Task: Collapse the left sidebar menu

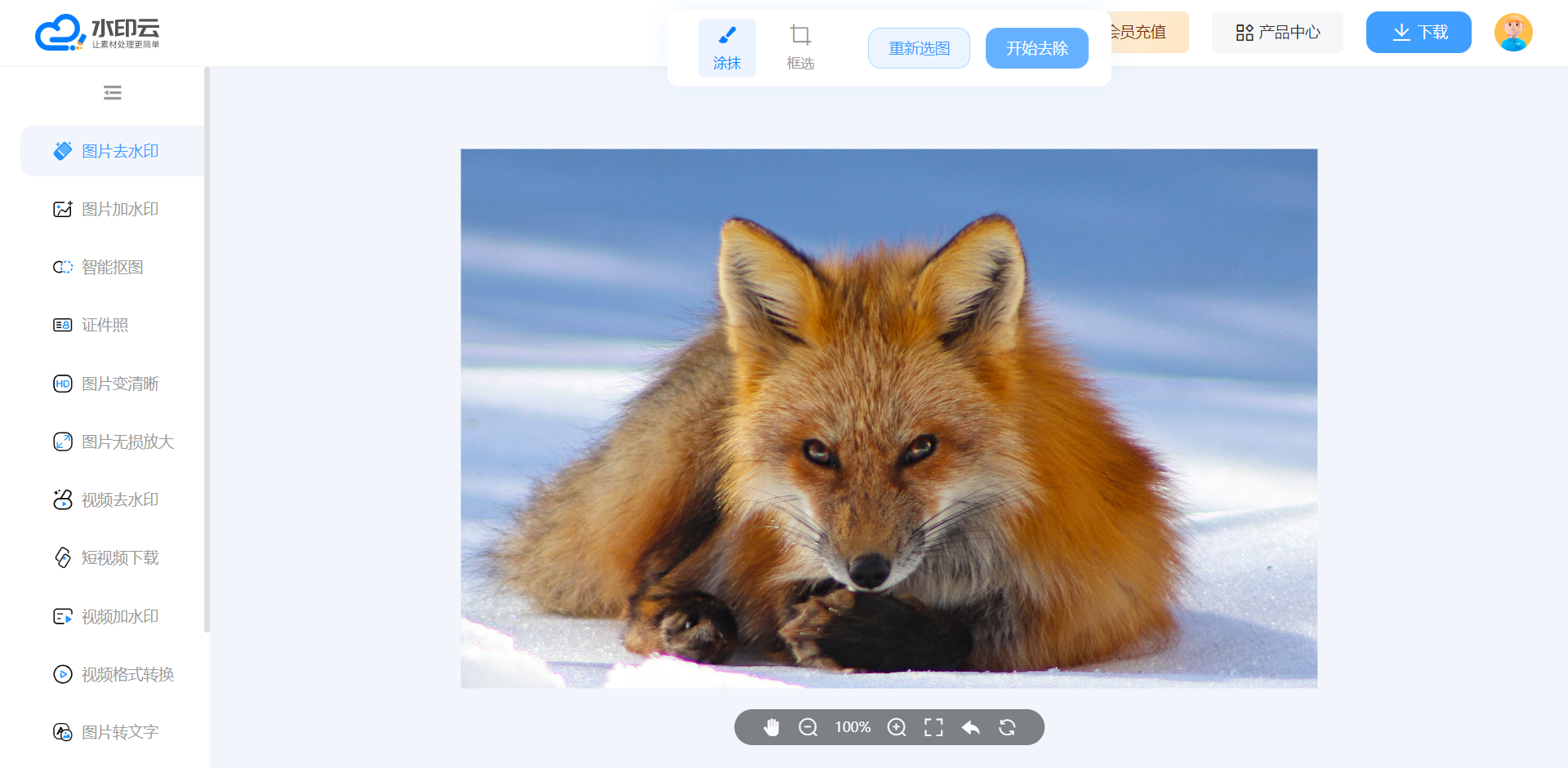Action: click(x=113, y=93)
